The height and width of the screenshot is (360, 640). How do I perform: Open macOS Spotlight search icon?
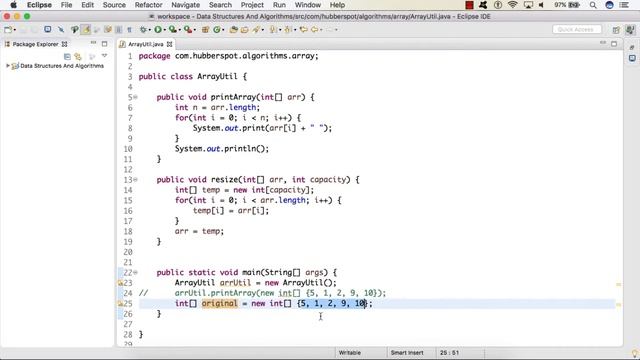click(593, 5)
